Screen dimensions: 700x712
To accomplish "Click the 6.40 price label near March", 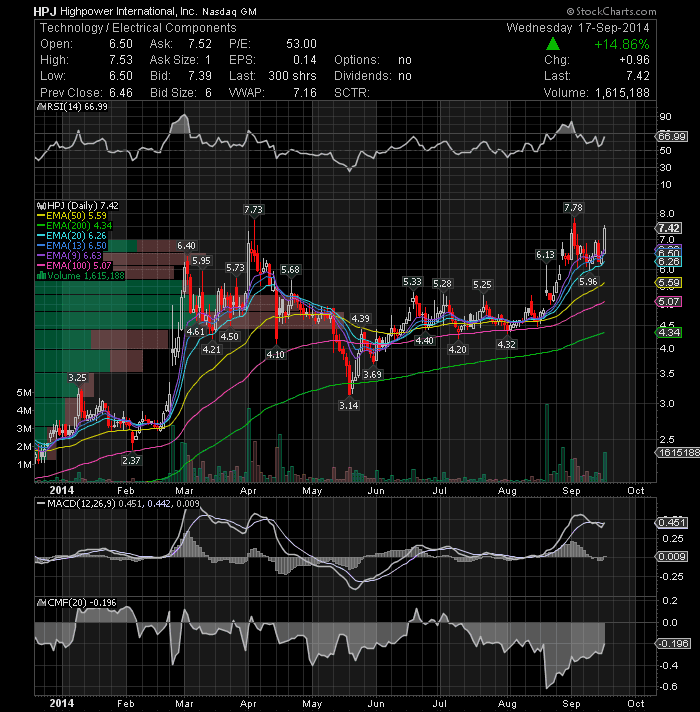I will pyautogui.click(x=186, y=246).
